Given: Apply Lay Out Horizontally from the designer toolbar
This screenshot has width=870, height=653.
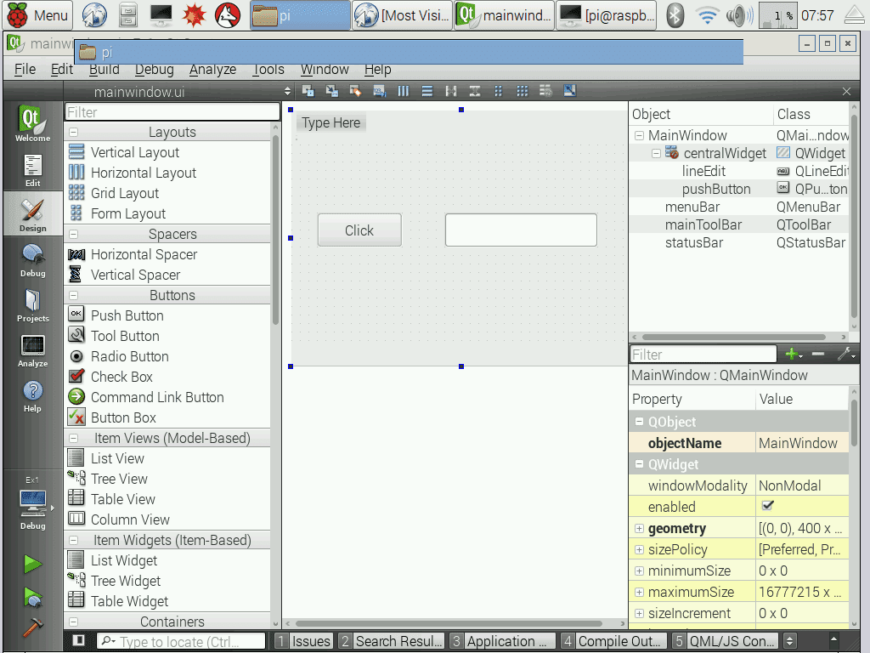Looking at the screenshot, I should [403, 91].
